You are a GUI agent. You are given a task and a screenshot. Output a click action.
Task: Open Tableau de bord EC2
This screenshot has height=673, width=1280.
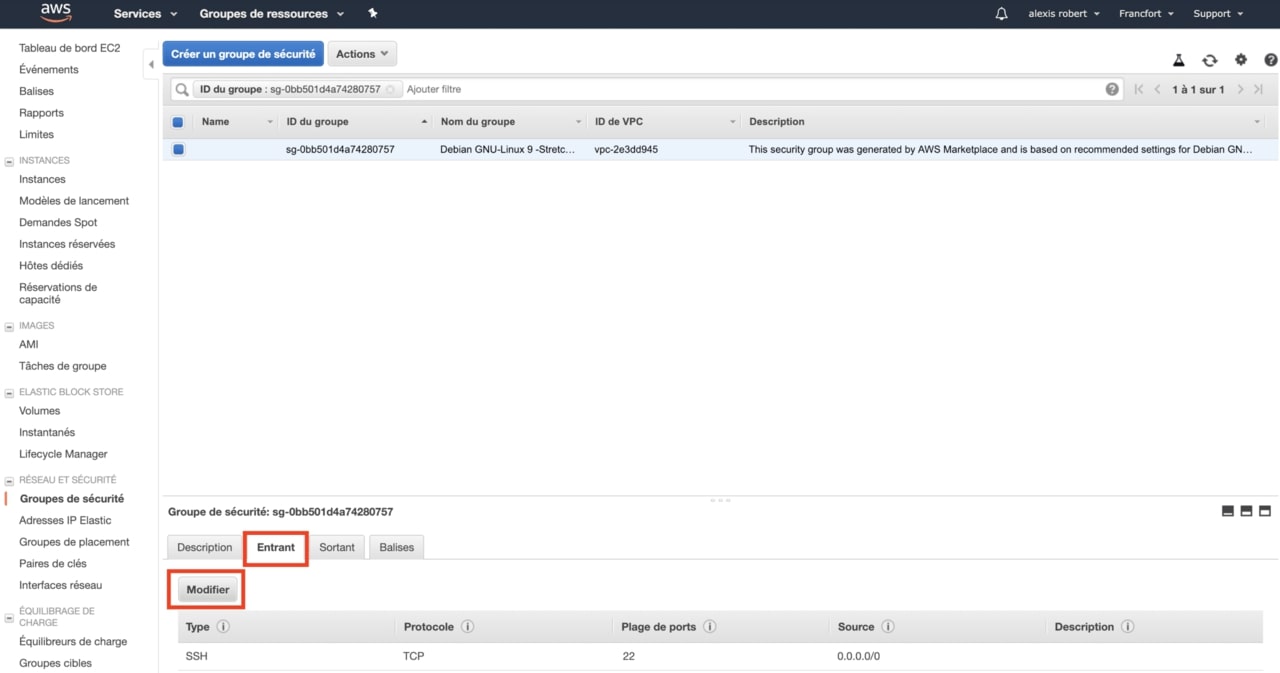pos(70,48)
